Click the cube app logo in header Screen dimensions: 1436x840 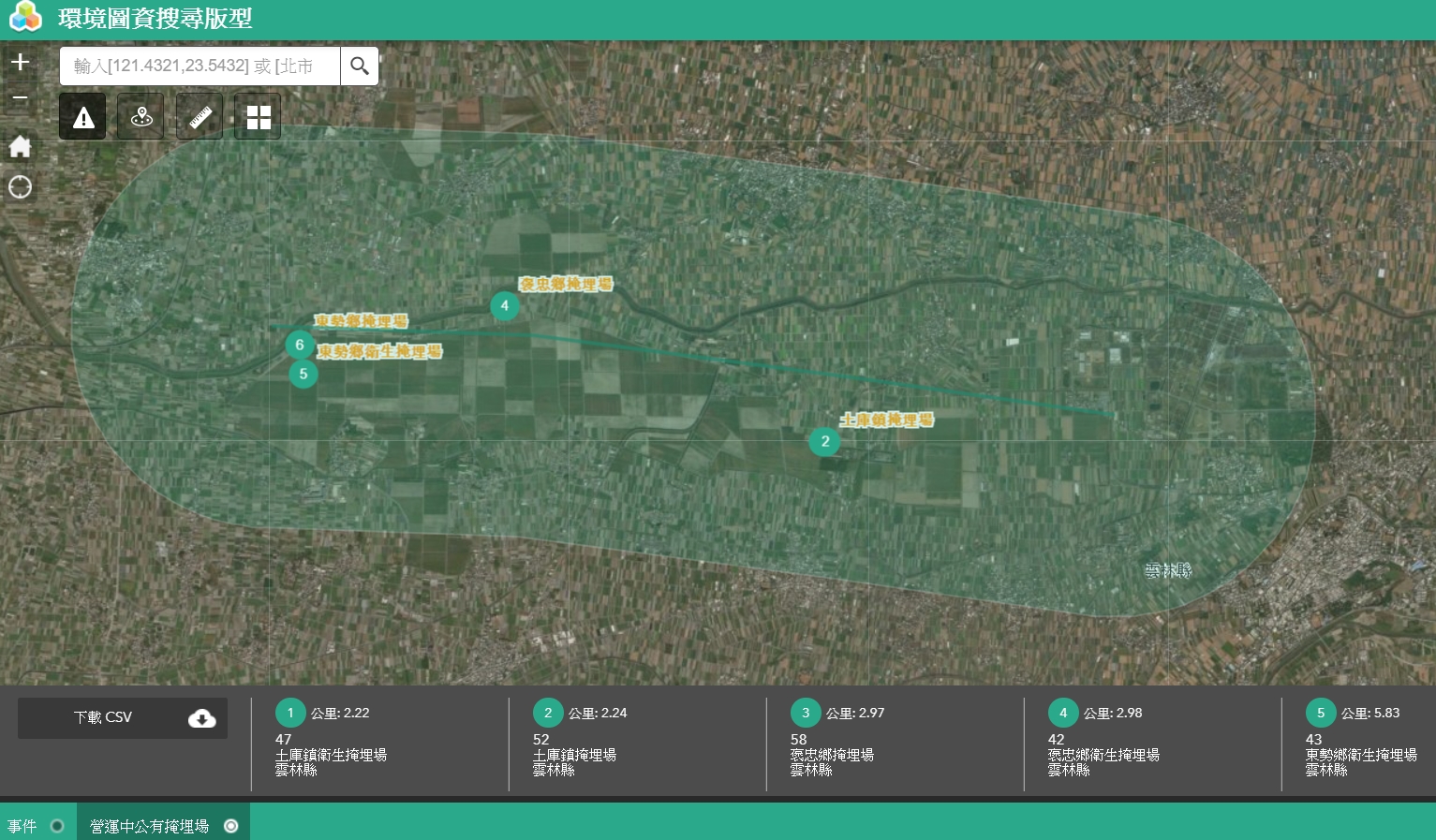click(x=24, y=17)
